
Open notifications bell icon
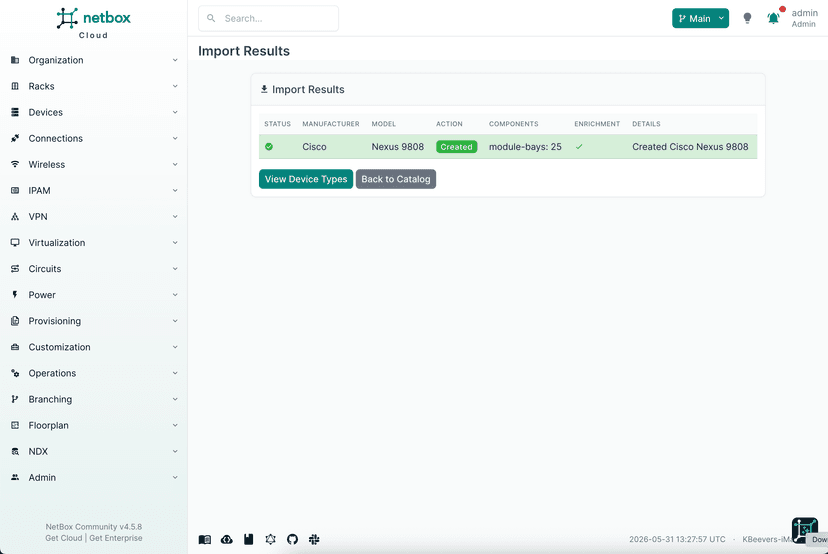click(x=774, y=18)
